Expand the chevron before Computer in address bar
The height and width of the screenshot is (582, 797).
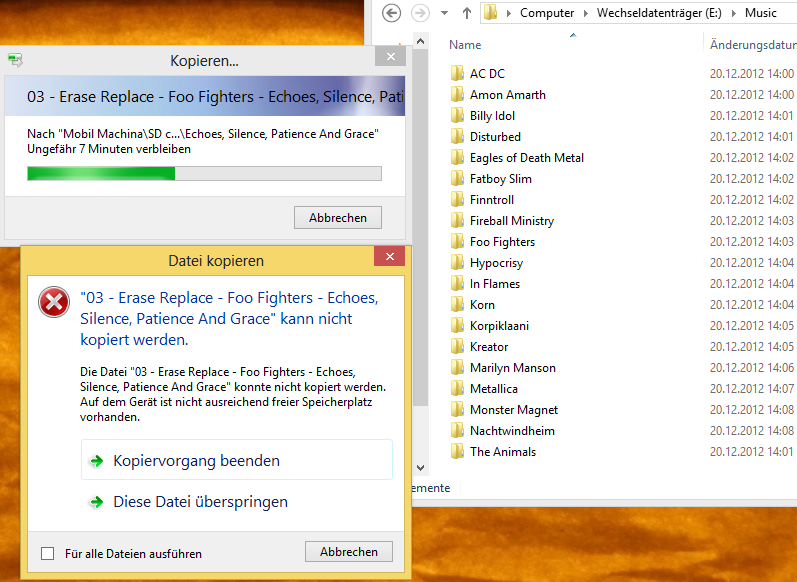click(508, 13)
